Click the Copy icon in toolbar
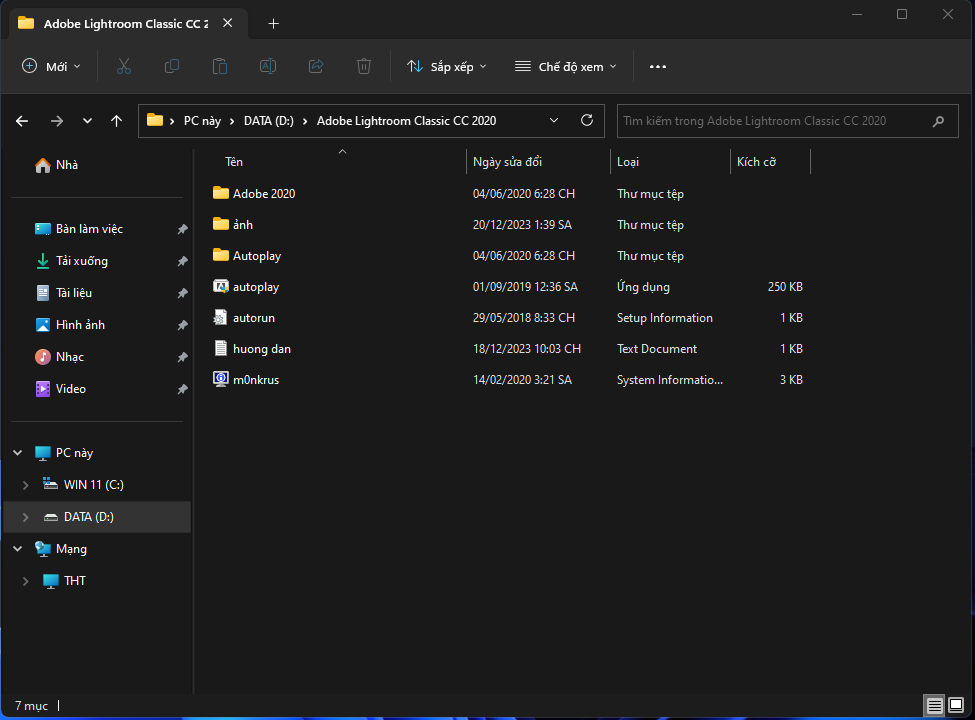This screenshot has height=720, width=975. tap(172, 66)
